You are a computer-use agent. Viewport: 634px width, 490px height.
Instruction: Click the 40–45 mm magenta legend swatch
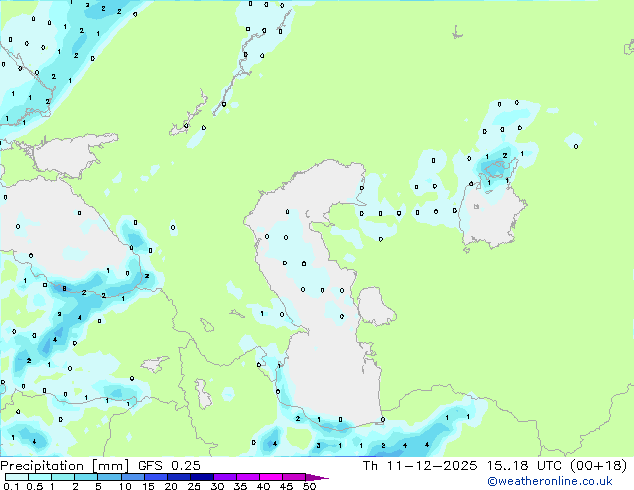click(271, 477)
